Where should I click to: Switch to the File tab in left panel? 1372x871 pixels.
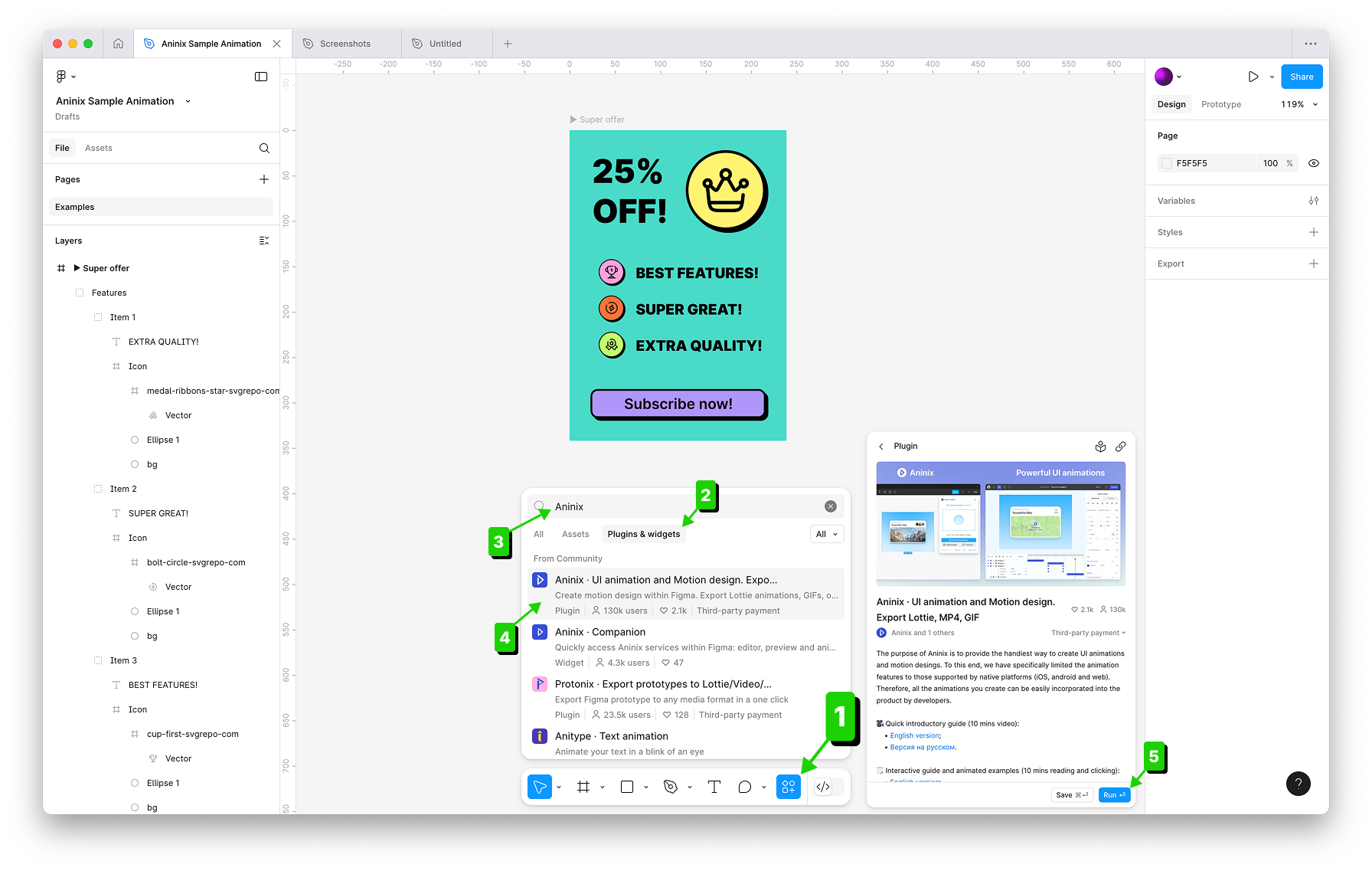pyautogui.click(x=62, y=148)
